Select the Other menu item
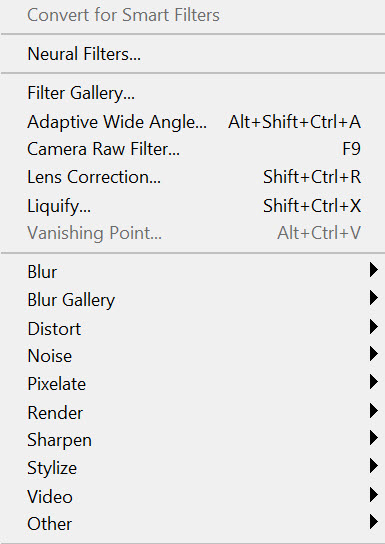This screenshot has width=385, height=544. pos(192,524)
